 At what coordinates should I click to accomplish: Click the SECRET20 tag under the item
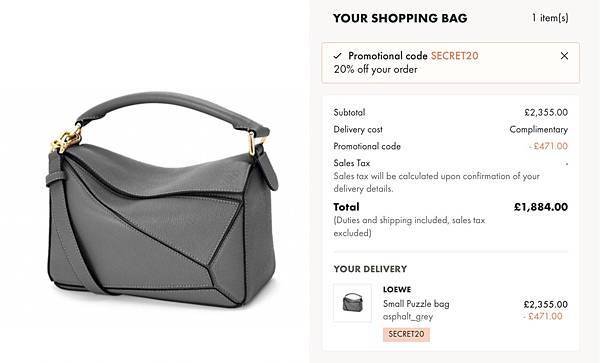point(406,334)
